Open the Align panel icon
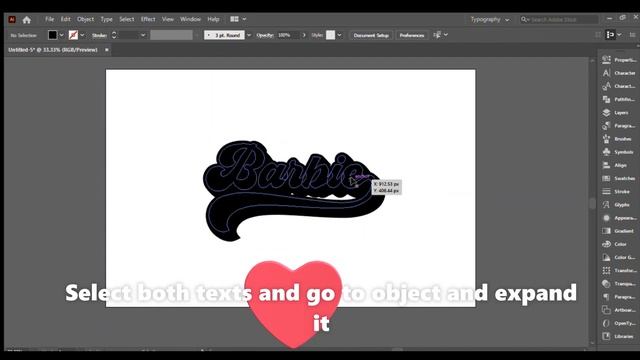 point(607,165)
